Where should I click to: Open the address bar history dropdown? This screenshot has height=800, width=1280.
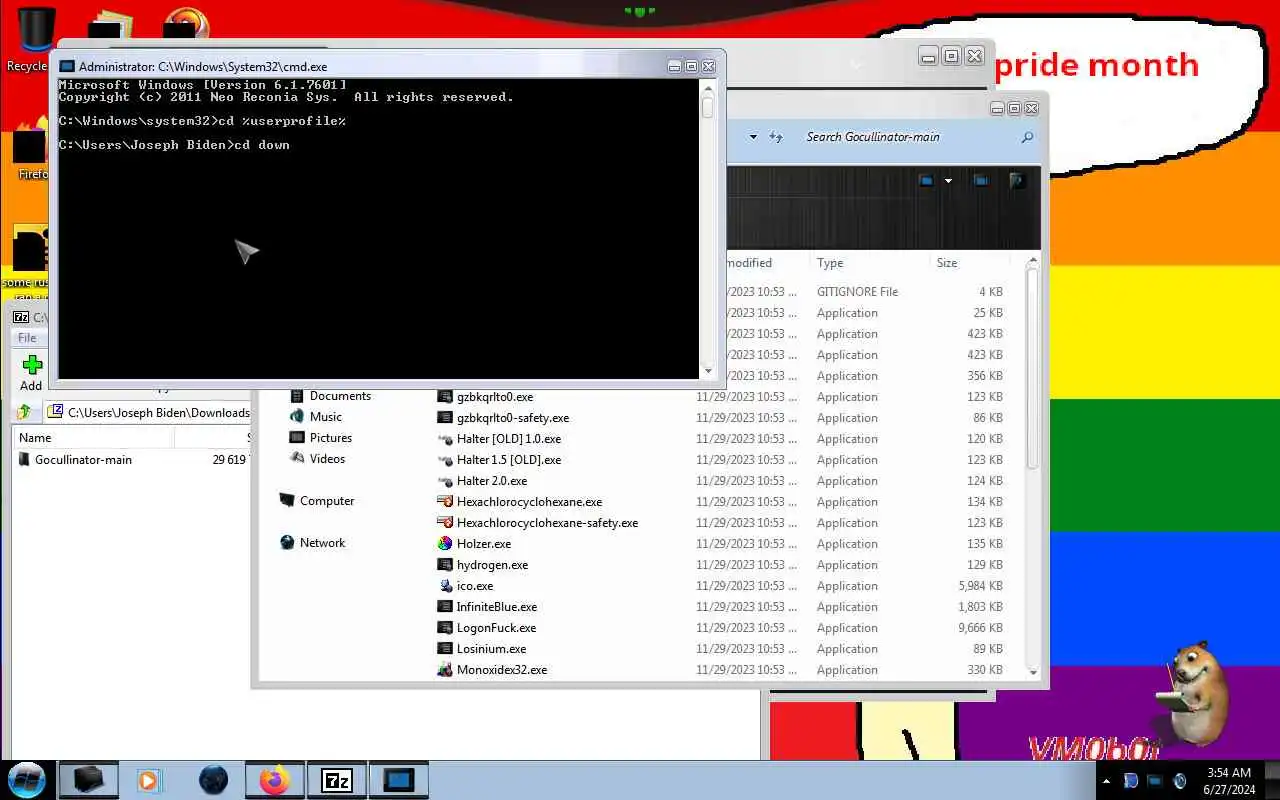tap(753, 137)
